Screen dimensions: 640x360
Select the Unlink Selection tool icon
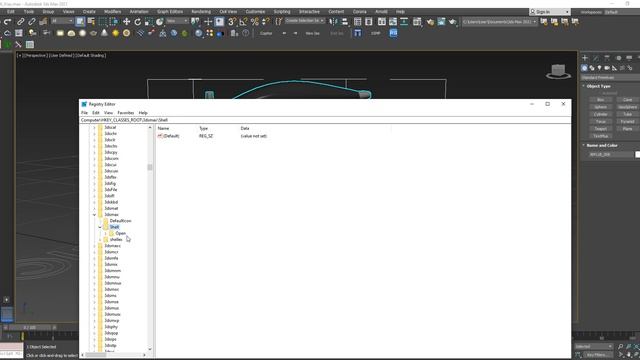tap(31, 22)
